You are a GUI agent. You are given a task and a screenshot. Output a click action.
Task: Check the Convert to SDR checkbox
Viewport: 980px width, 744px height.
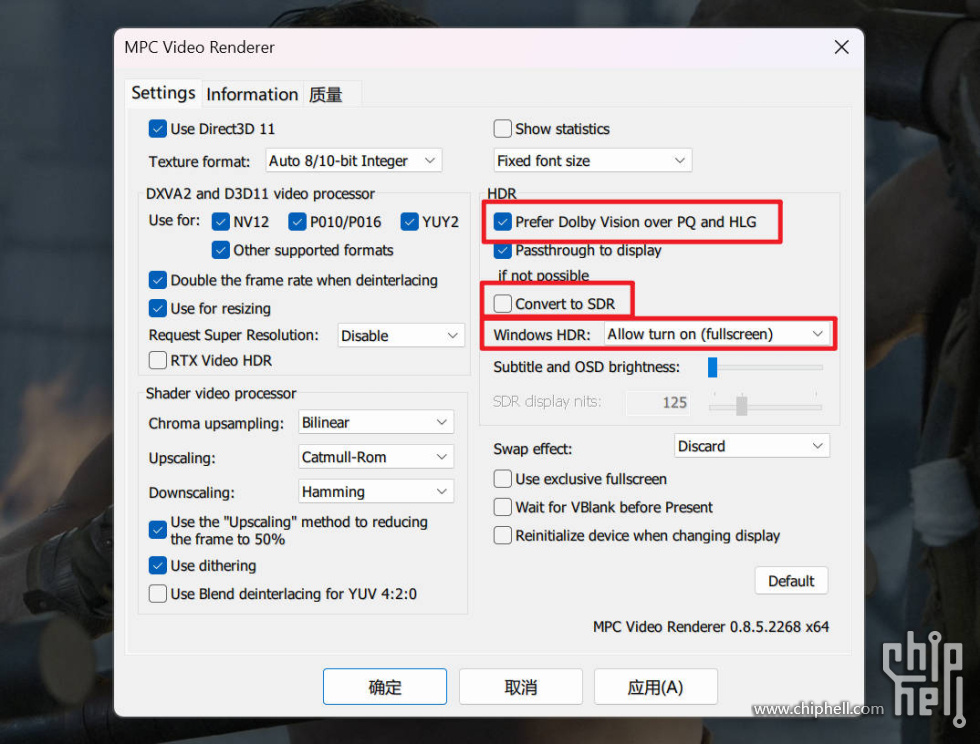click(x=502, y=304)
